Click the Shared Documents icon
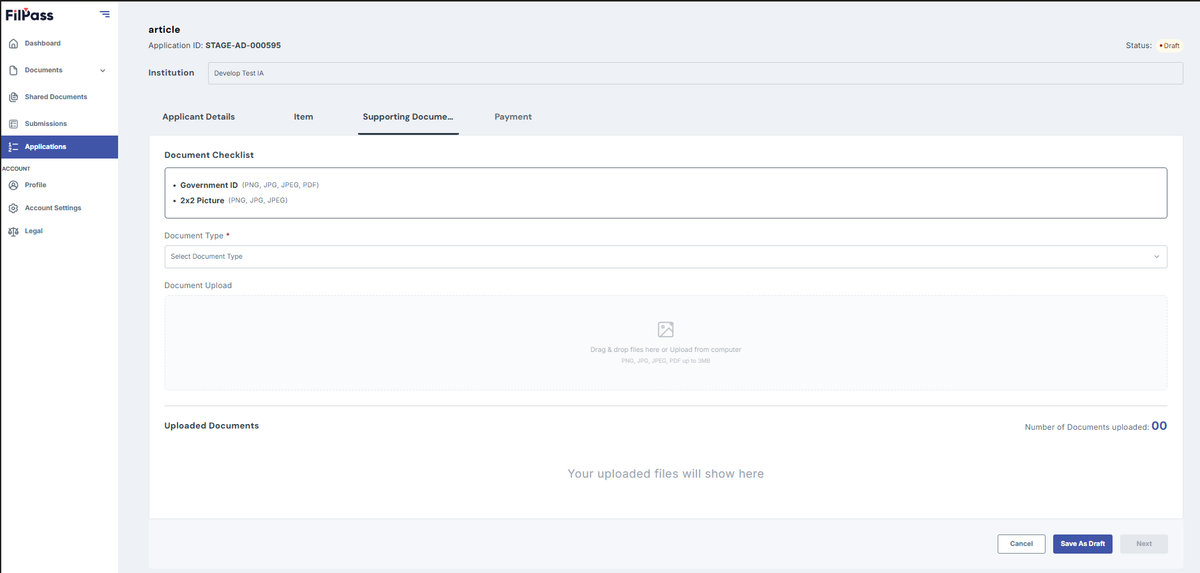The width and height of the screenshot is (1200, 573). (x=13, y=97)
